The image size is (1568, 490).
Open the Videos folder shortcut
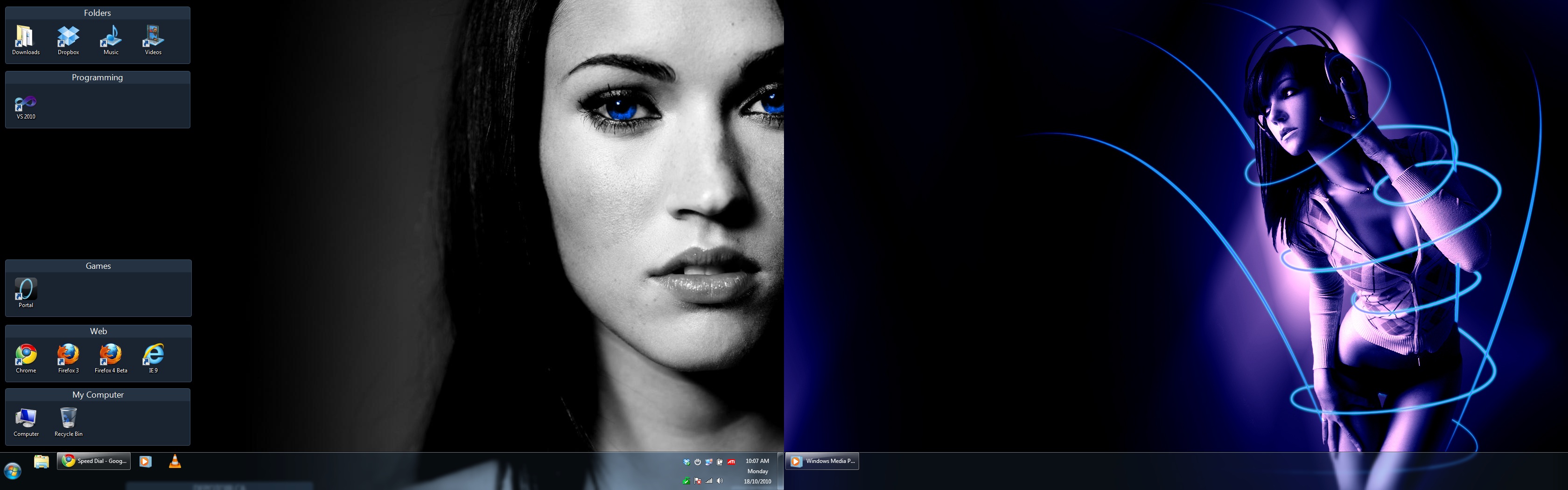click(153, 40)
